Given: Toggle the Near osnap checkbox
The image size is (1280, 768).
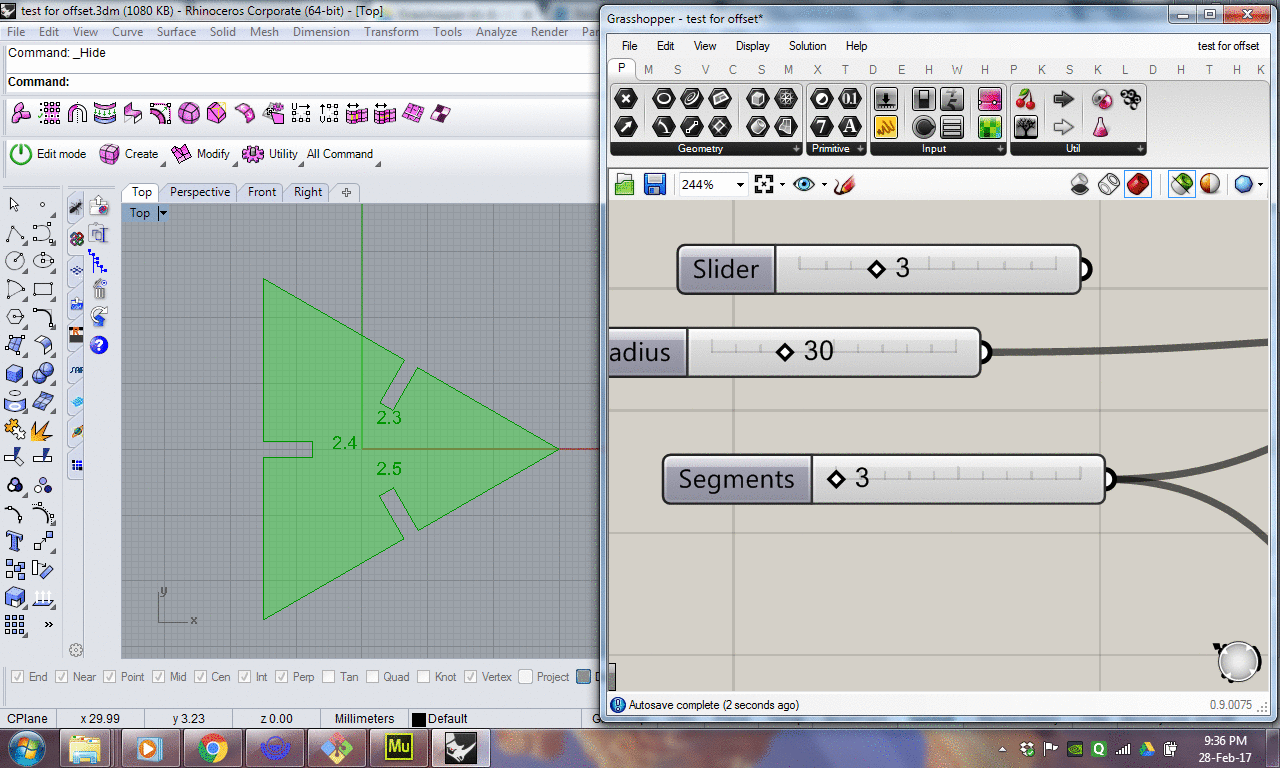Looking at the screenshot, I should tap(61, 677).
